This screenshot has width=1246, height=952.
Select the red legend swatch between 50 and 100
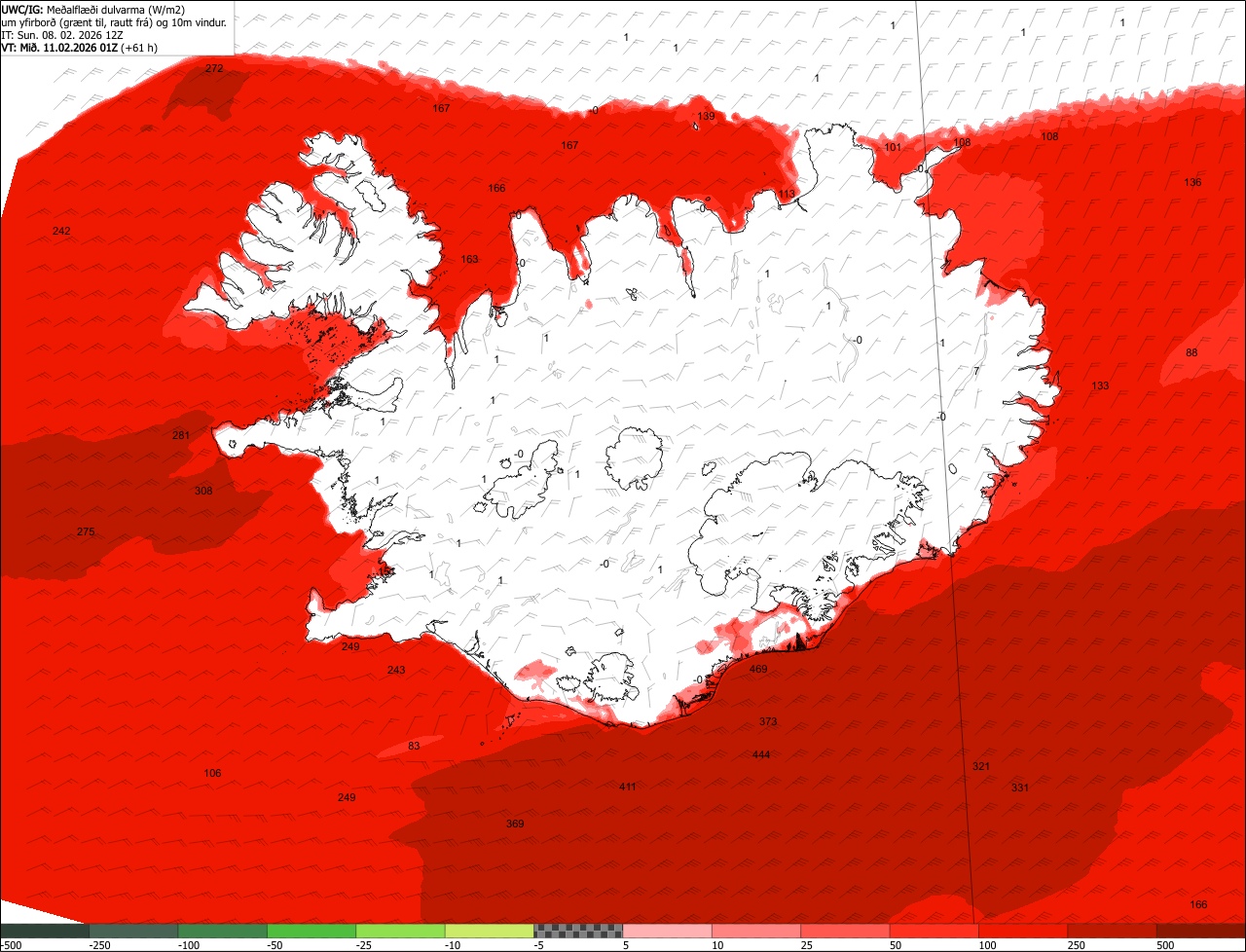pos(934,931)
